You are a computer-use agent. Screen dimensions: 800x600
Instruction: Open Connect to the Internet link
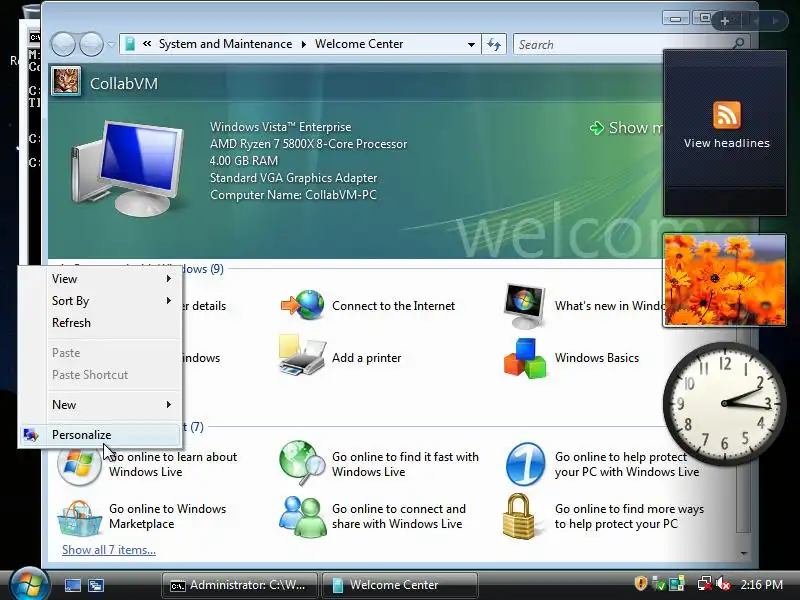coord(393,306)
